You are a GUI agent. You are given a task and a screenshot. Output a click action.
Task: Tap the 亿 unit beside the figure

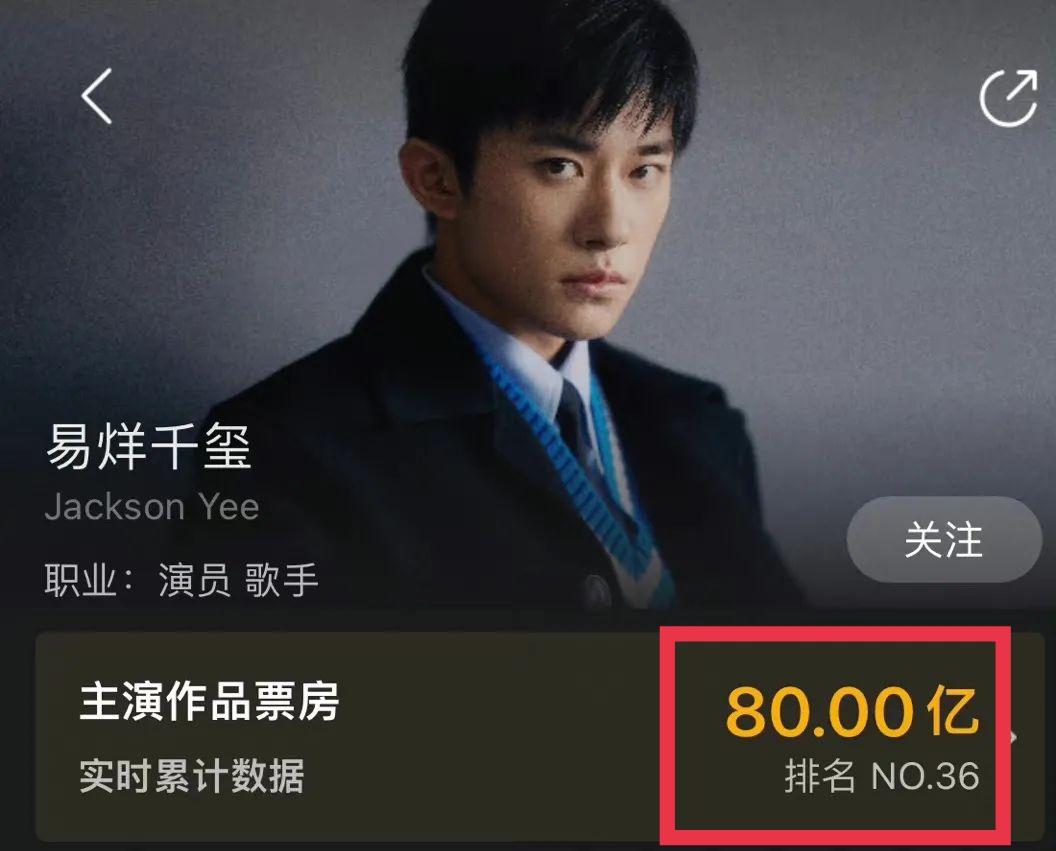click(x=952, y=711)
